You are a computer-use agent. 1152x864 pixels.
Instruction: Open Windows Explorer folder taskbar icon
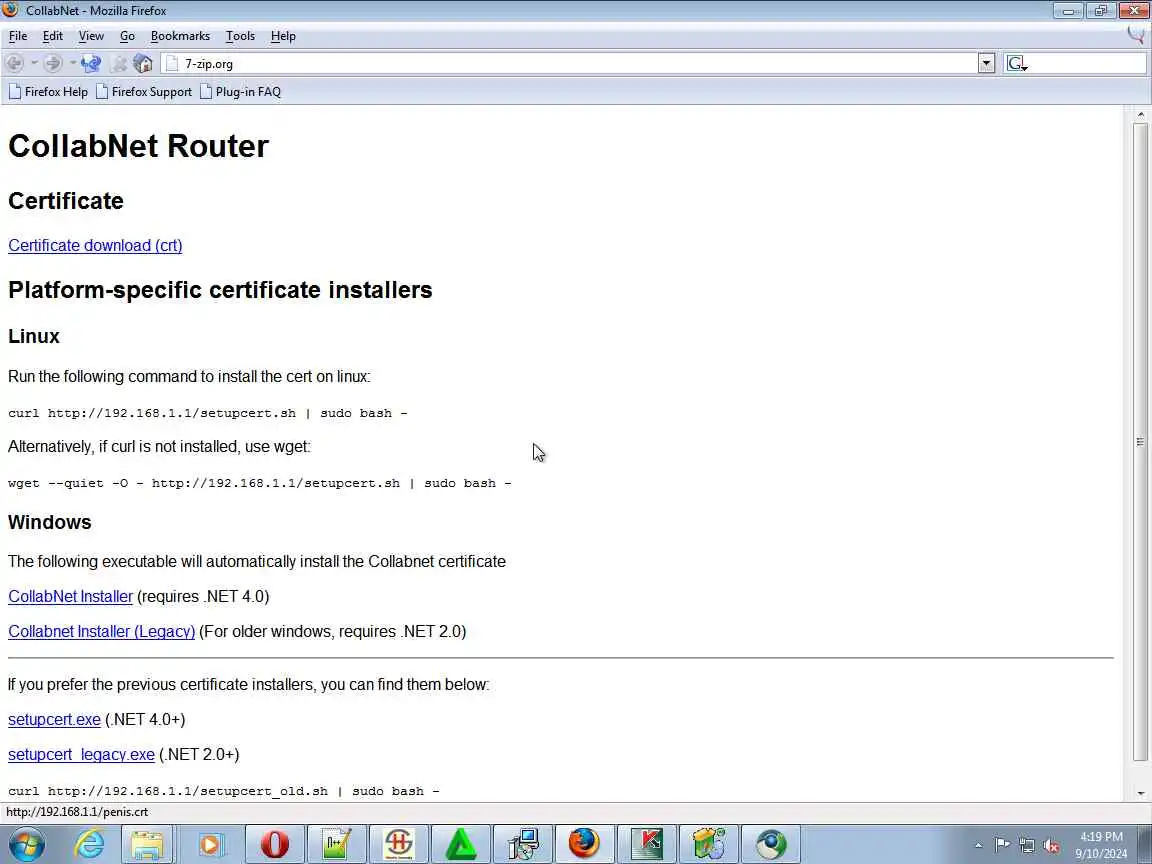pyautogui.click(x=147, y=844)
